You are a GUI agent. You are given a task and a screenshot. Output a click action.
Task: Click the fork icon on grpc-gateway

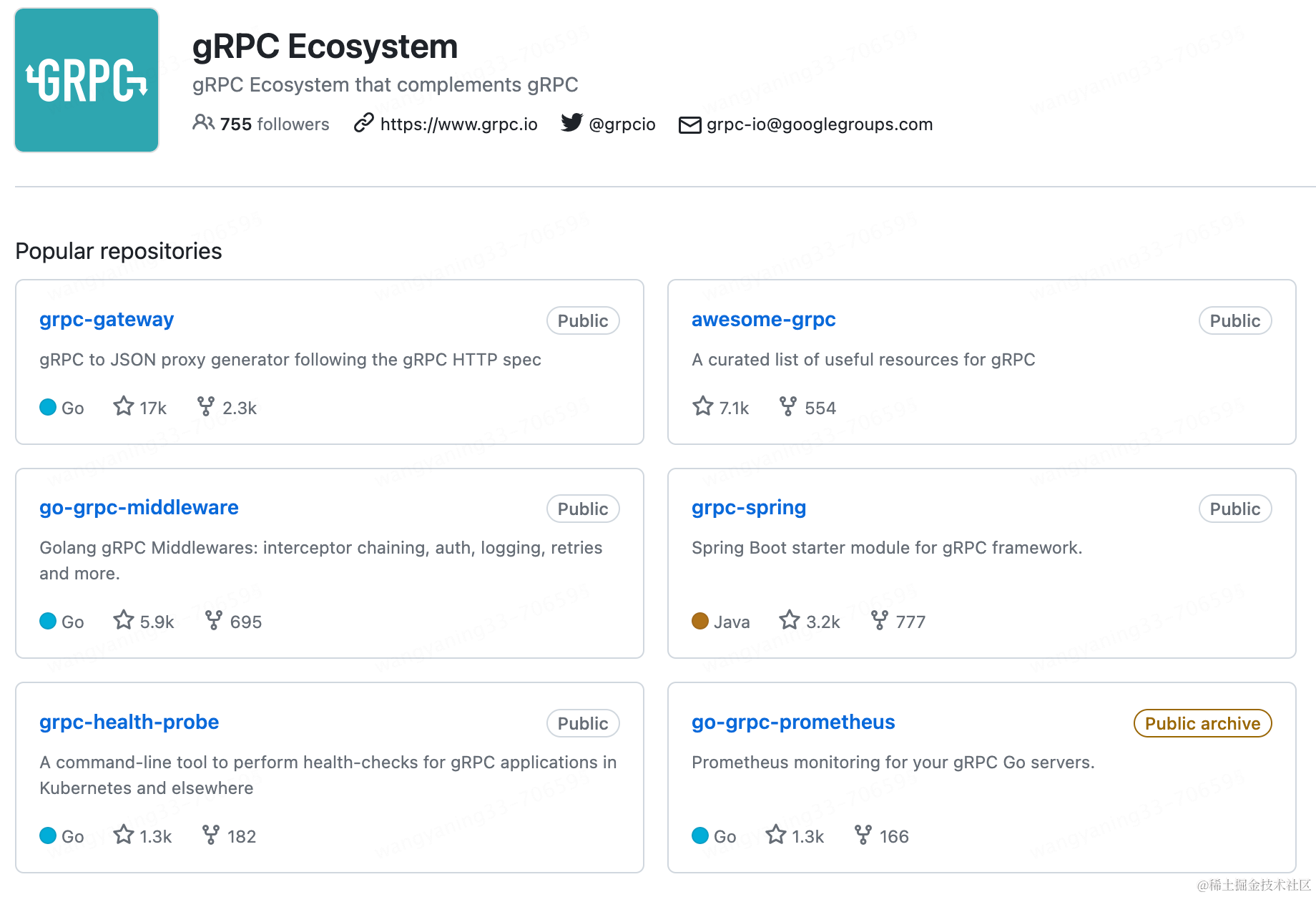pos(206,406)
